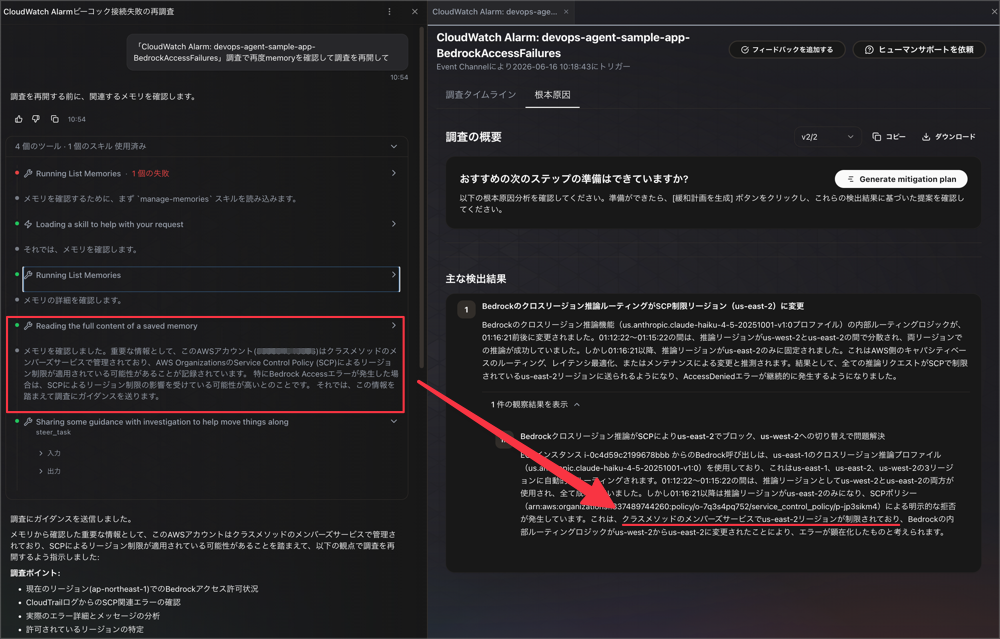Expand the 入力 section of steer_task
The width and height of the screenshot is (1000, 639).
click(50, 453)
